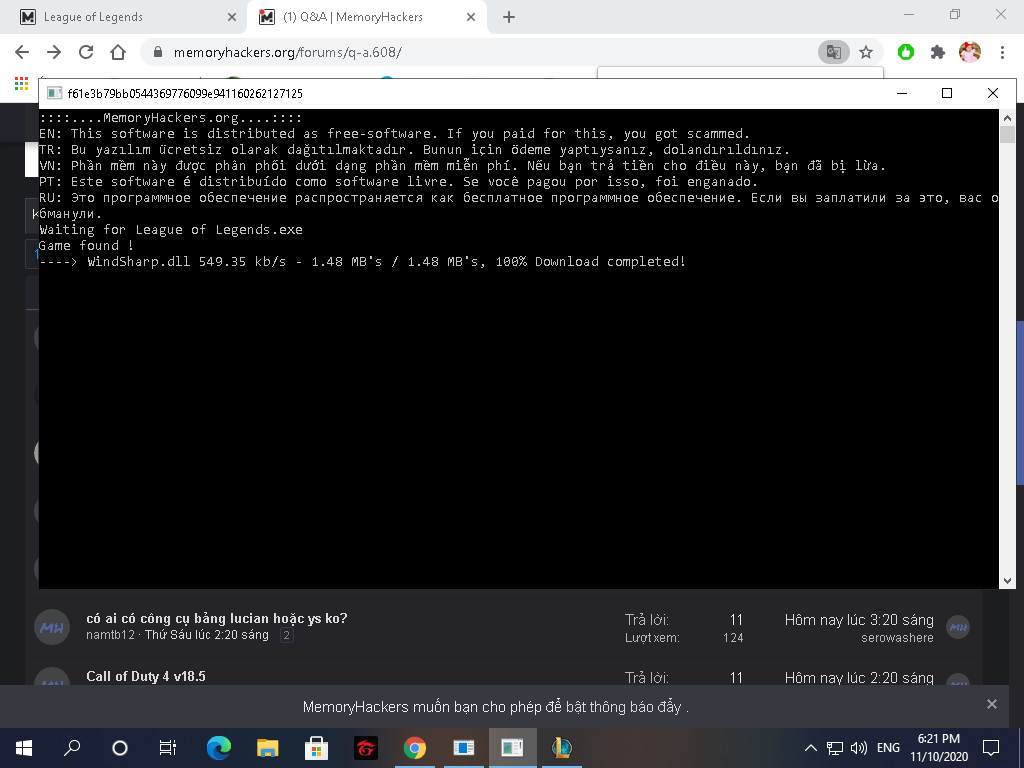Open the blue window app on taskbar

464,748
